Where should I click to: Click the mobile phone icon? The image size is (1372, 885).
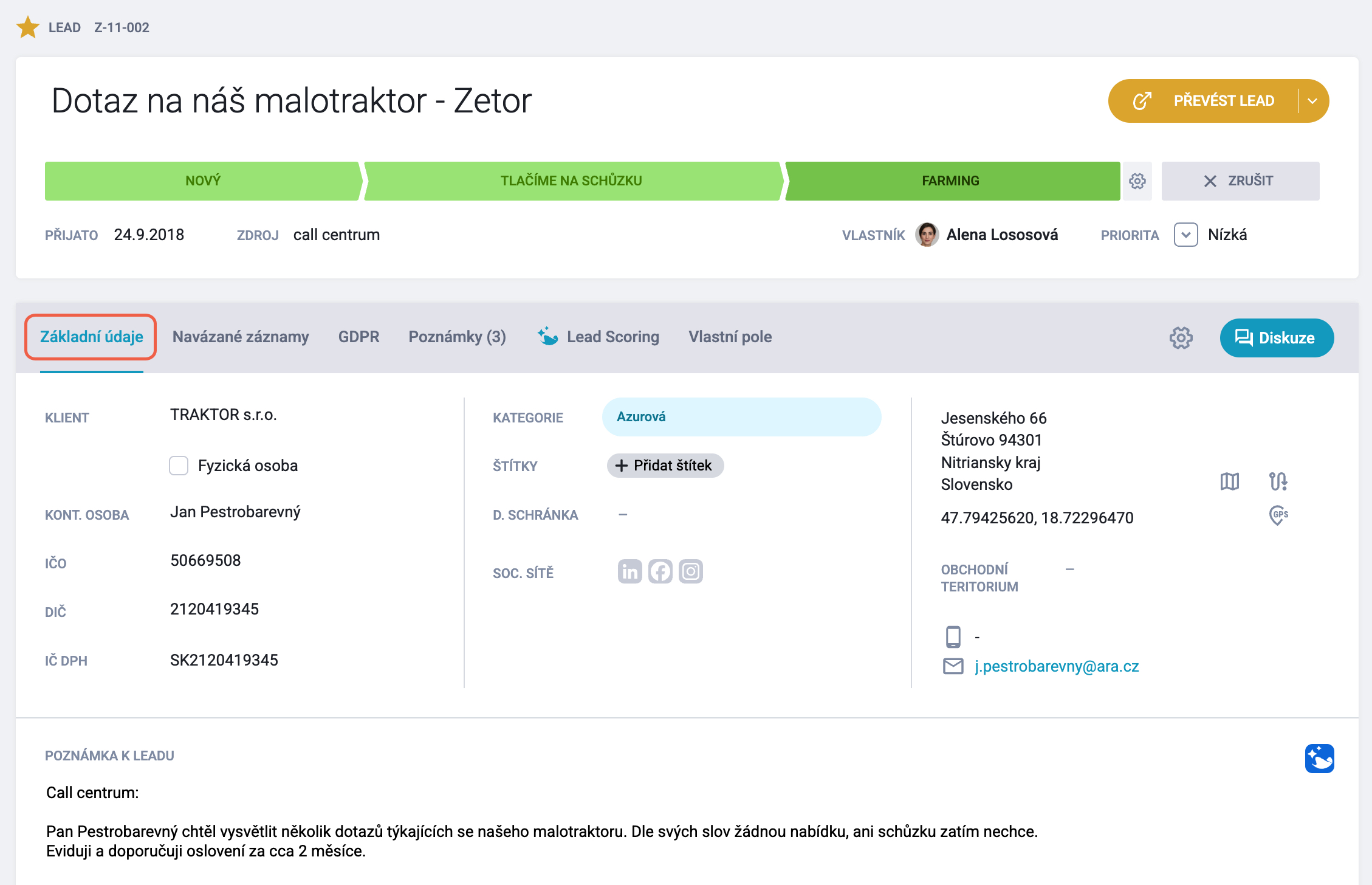coord(953,637)
